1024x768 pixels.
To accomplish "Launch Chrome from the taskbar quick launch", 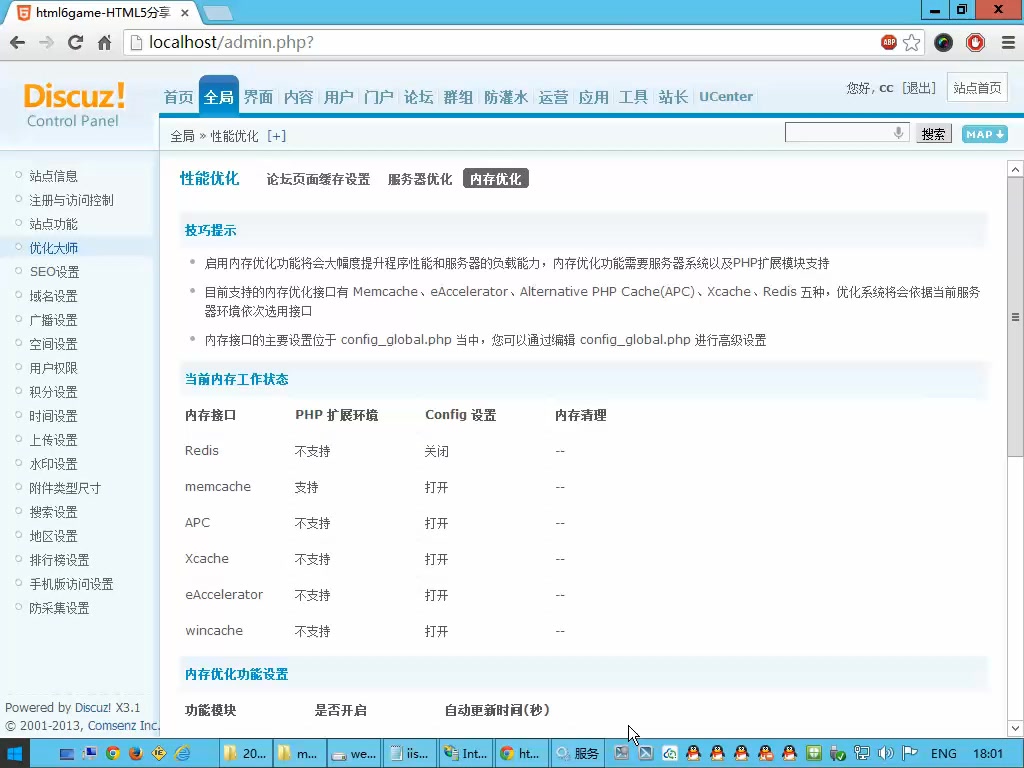I will coord(112,754).
